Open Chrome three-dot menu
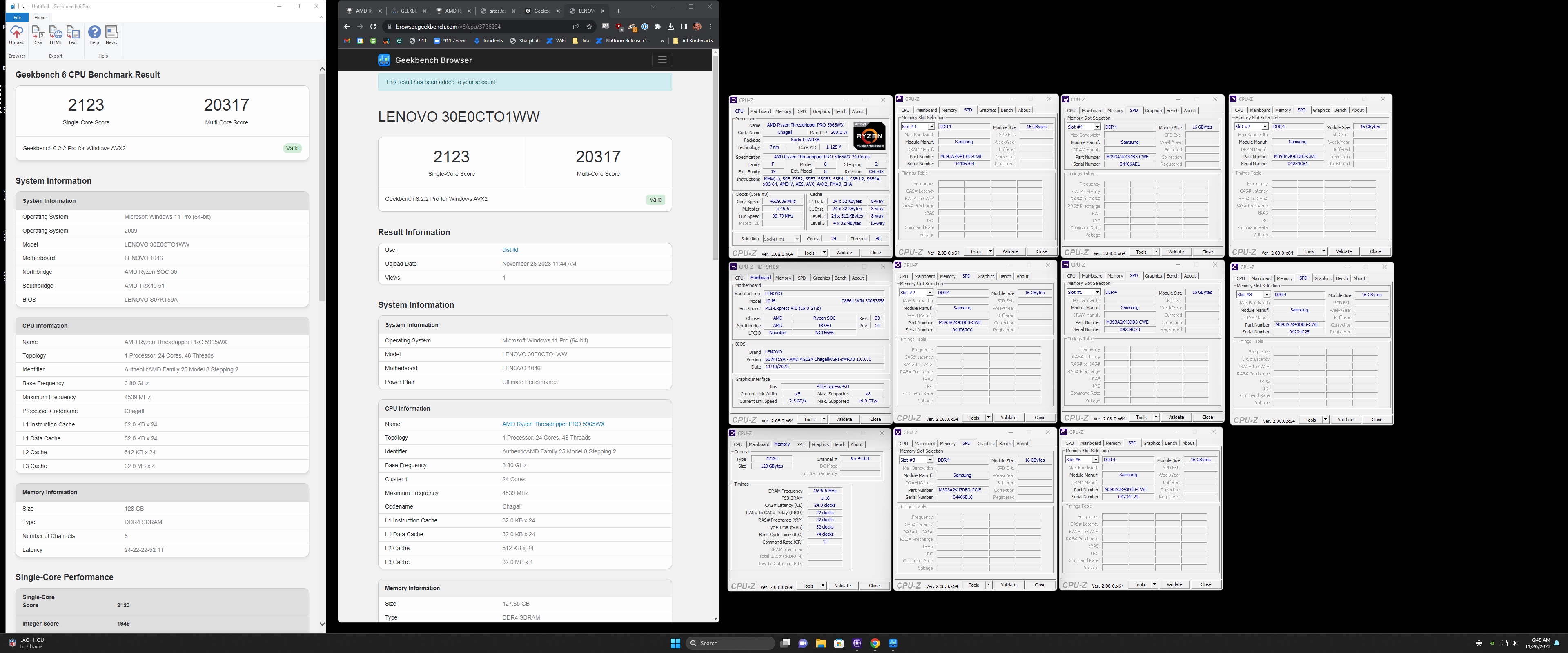1568x653 pixels. point(710,27)
